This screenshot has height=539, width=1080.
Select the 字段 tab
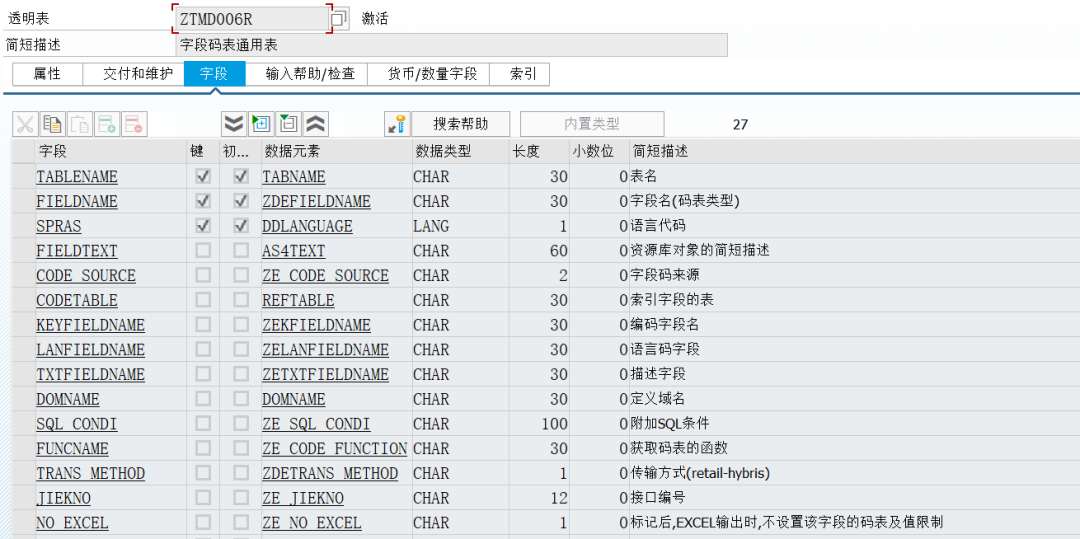[x=214, y=74]
